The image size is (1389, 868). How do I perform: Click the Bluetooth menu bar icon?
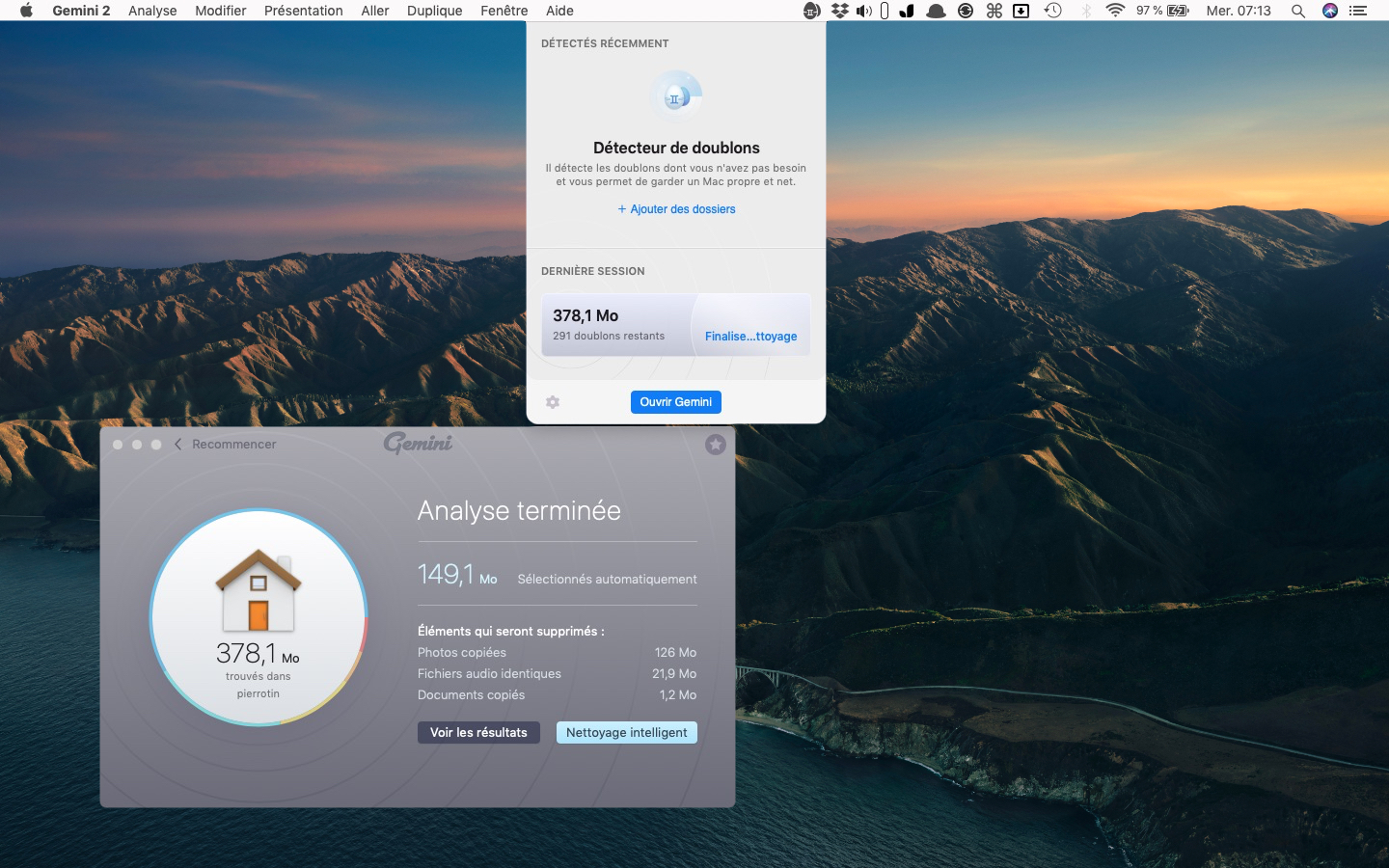coord(1086,11)
